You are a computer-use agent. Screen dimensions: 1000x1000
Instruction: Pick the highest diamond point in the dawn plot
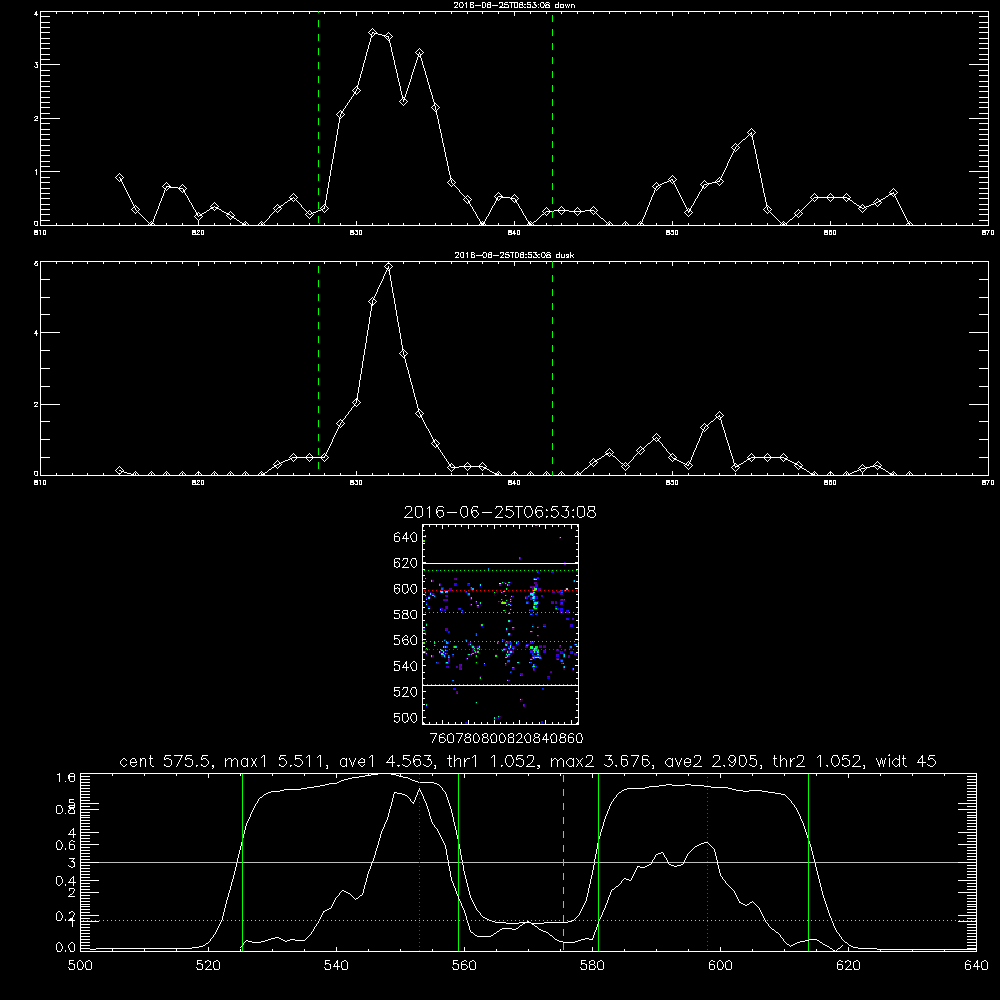373,33
